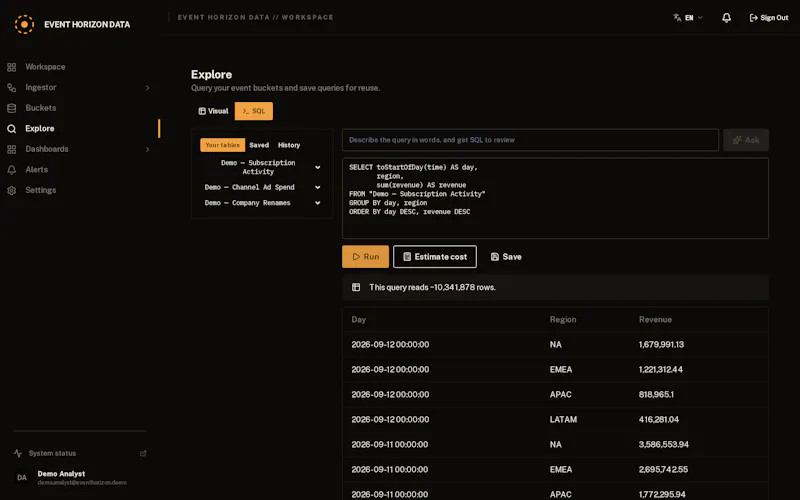Click the describe-query text input

click(530, 140)
